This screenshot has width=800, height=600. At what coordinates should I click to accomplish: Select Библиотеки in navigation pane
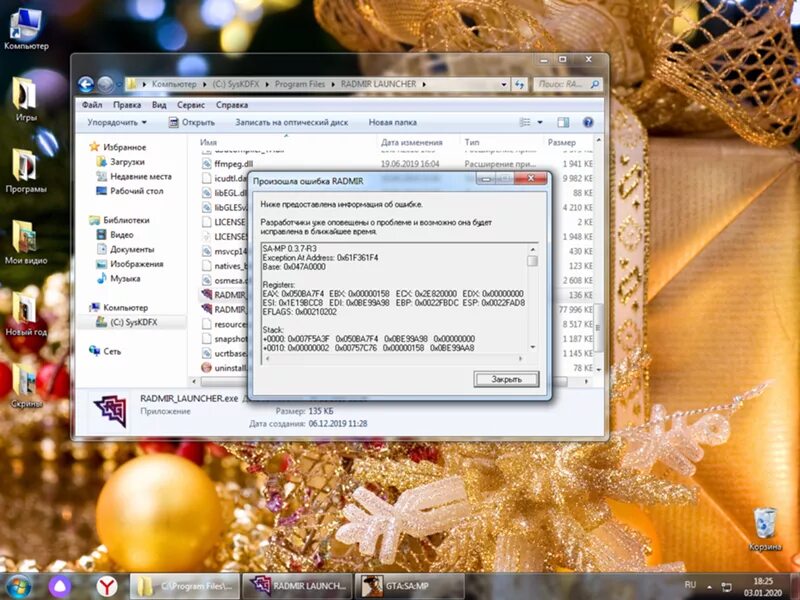[x=119, y=220]
